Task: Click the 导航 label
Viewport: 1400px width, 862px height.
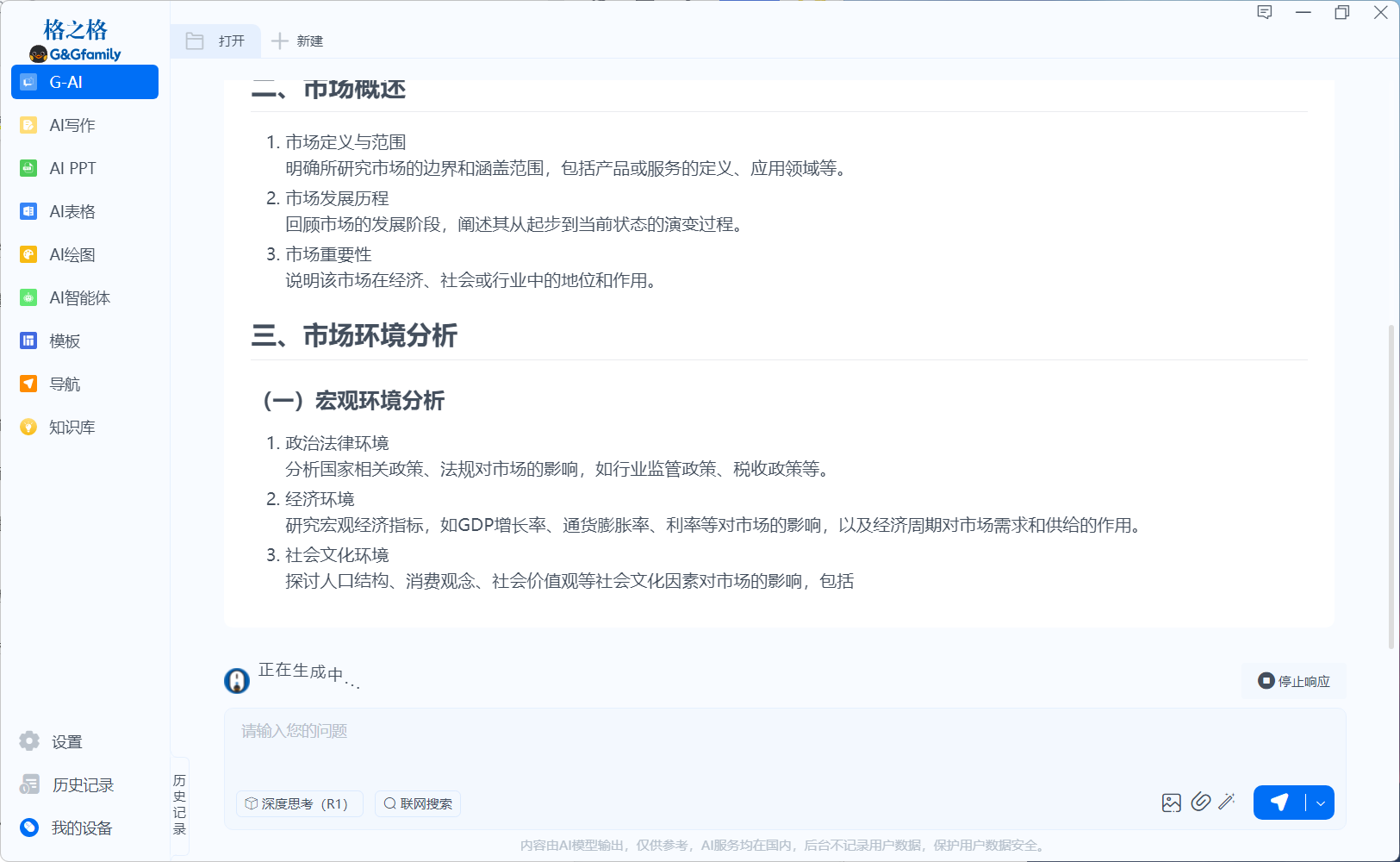Action: click(x=65, y=384)
